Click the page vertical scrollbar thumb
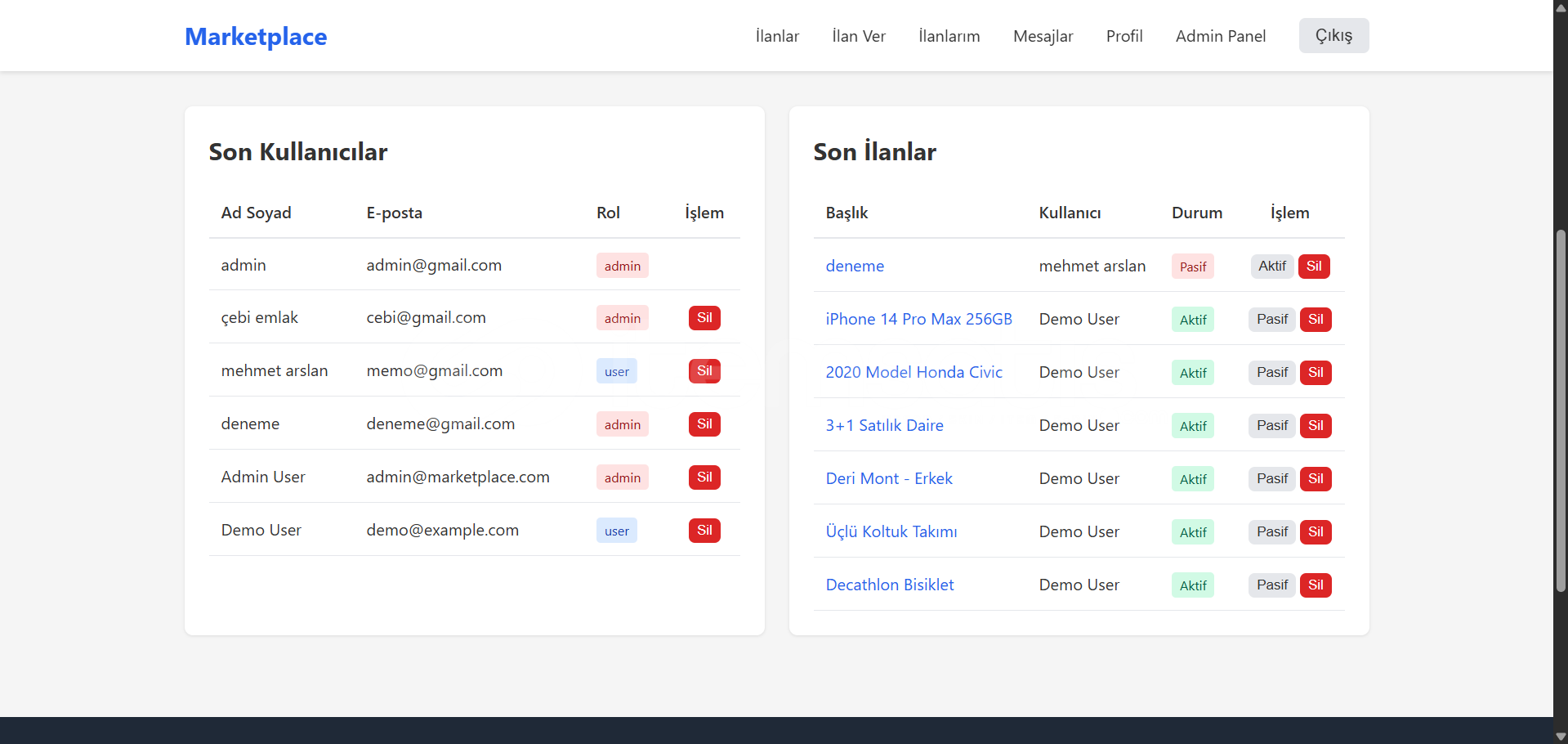 point(1561,409)
